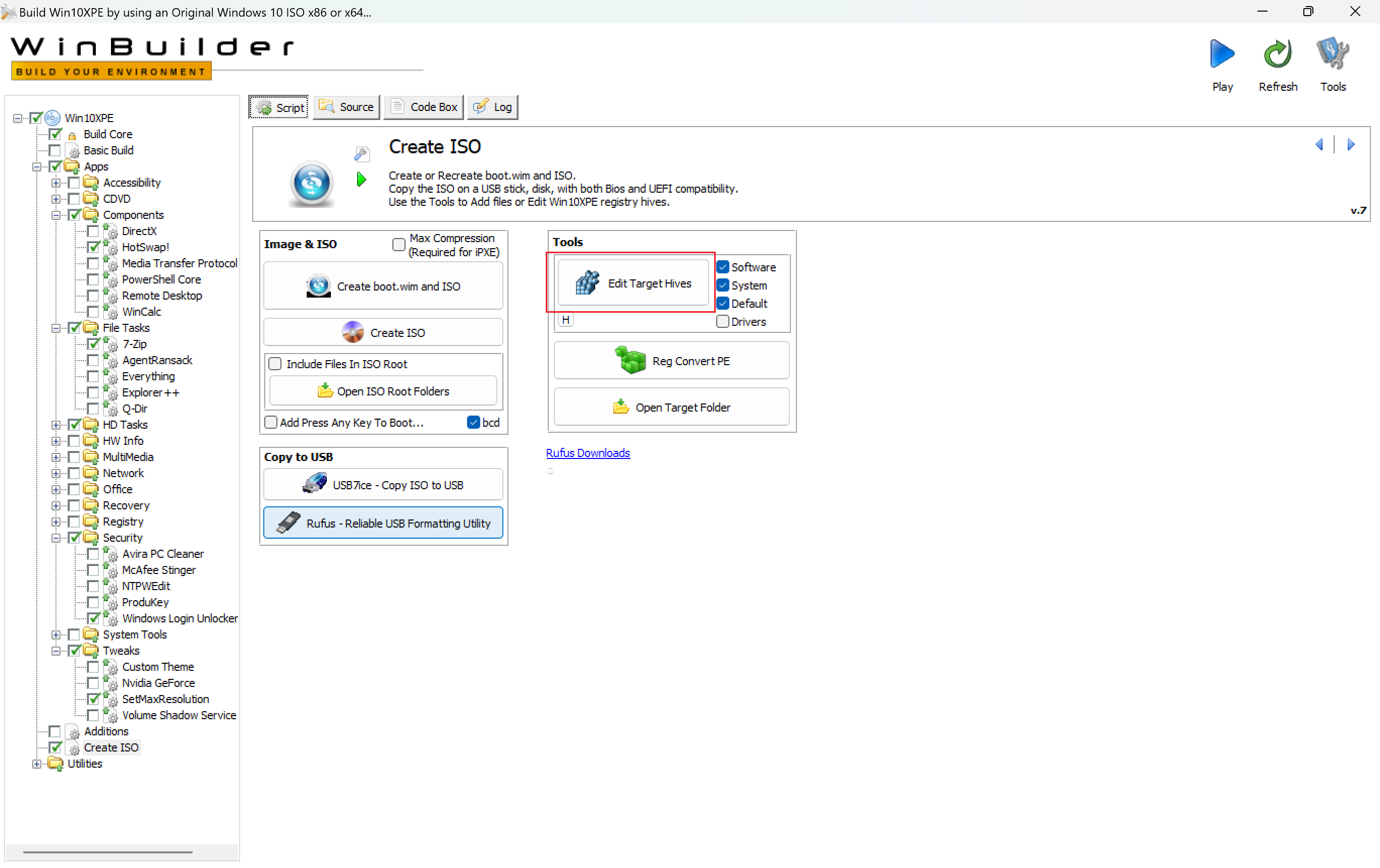Image resolution: width=1380 pixels, height=868 pixels.
Task: Expand the Accessibility folder node
Action: pos(55,183)
